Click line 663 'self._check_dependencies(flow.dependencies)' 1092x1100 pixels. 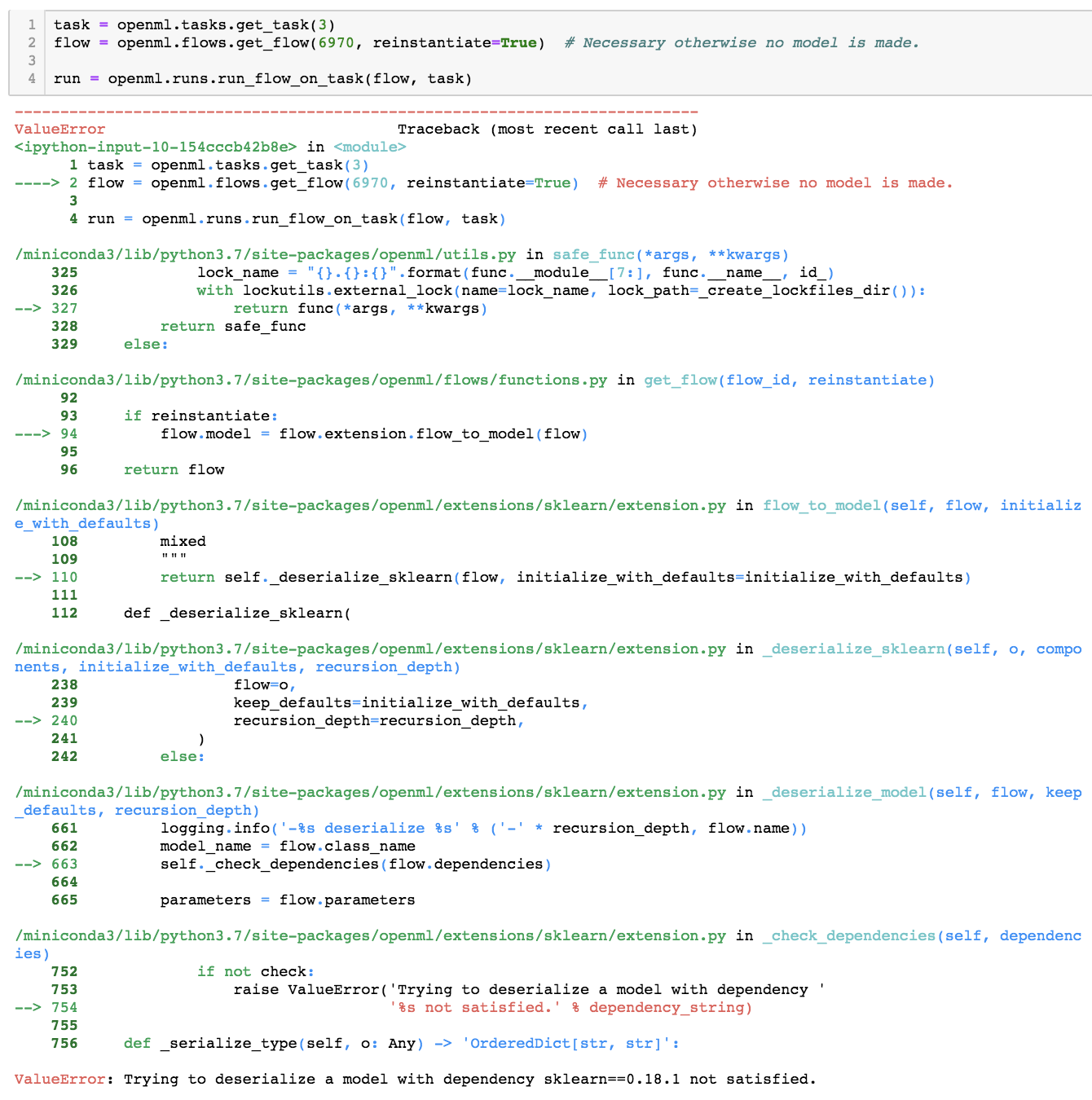[356, 865]
